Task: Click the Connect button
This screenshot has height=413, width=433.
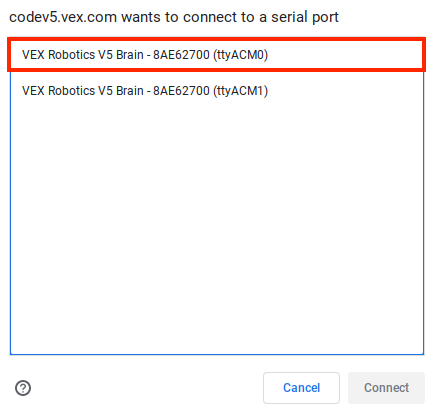Action: (x=386, y=388)
